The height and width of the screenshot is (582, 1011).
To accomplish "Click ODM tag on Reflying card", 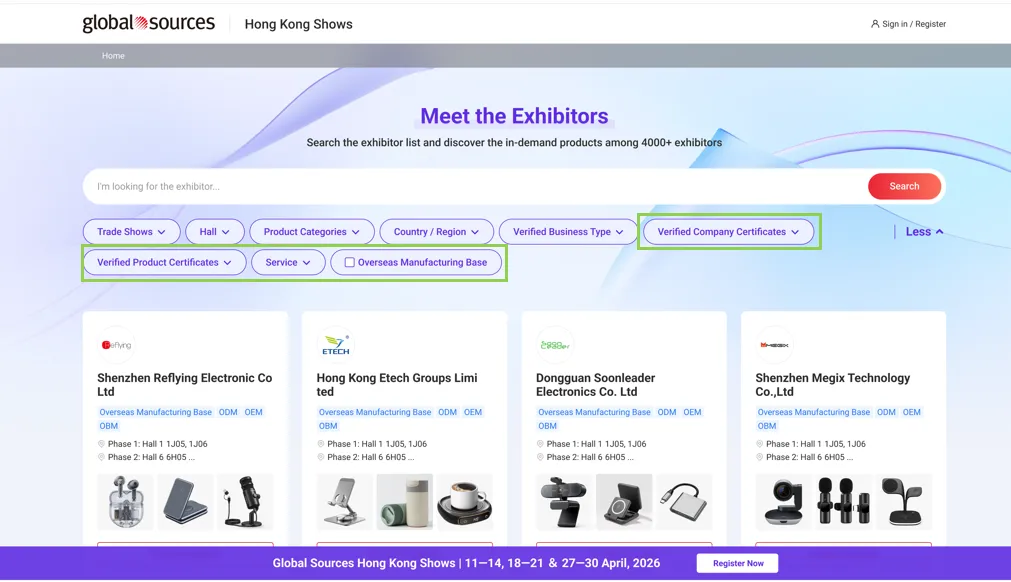I will (x=228, y=412).
